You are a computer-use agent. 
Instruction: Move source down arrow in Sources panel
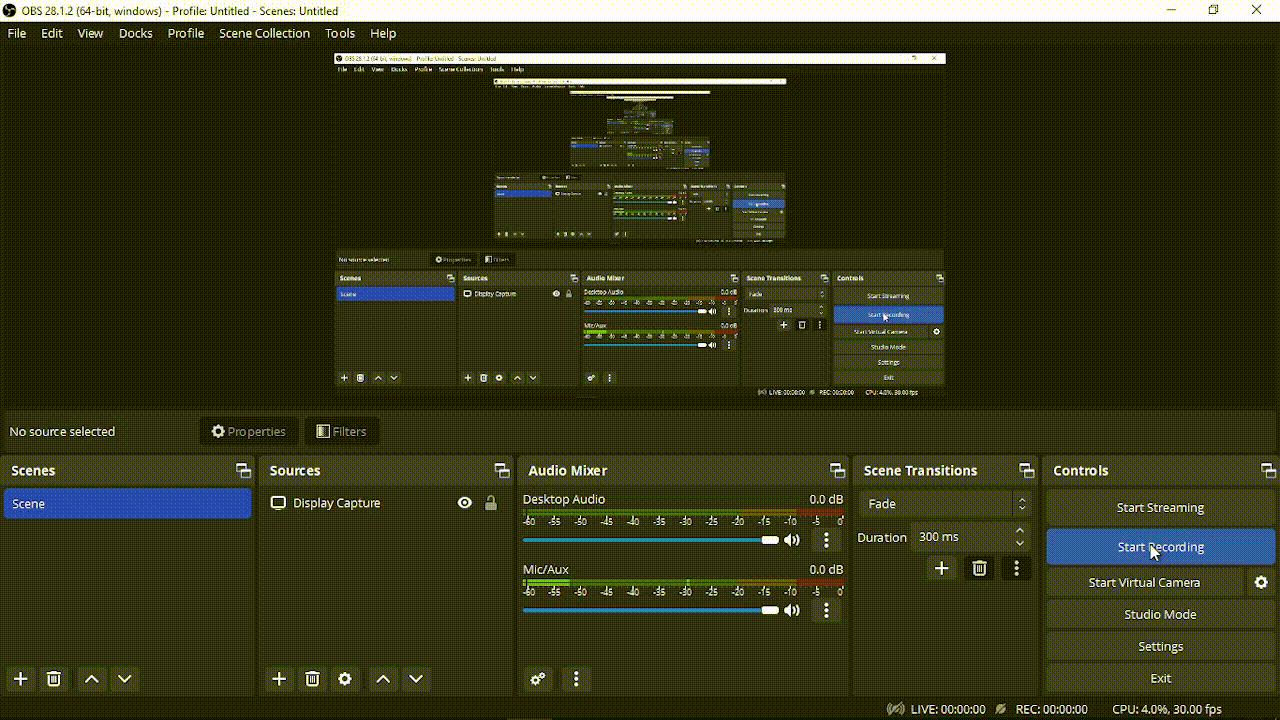416,679
